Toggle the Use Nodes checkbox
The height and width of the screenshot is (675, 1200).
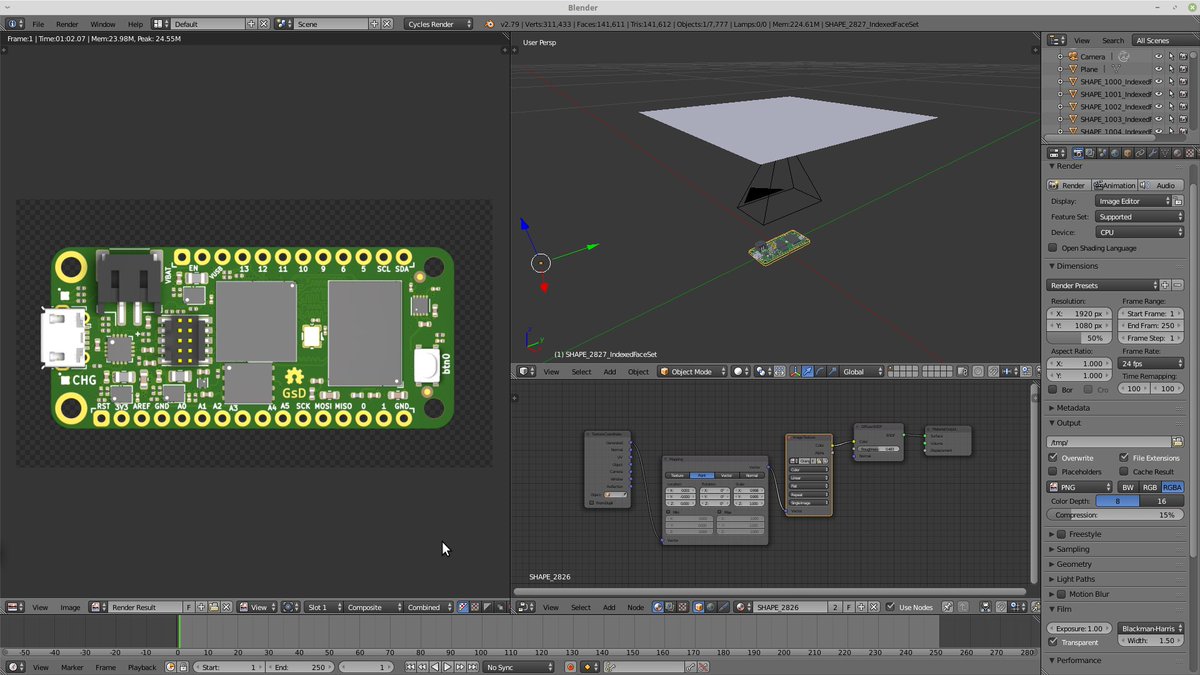(890, 607)
